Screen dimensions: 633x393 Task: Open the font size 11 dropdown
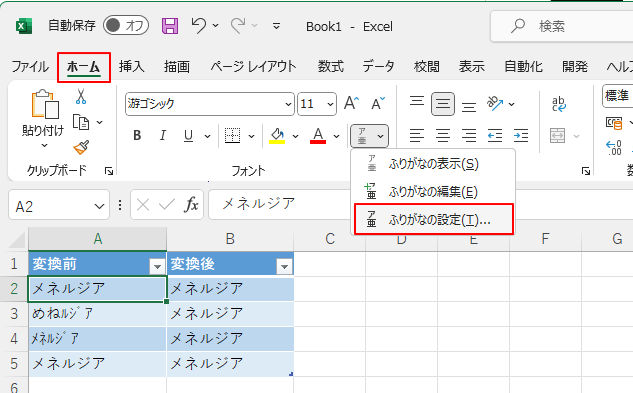(330, 104)
